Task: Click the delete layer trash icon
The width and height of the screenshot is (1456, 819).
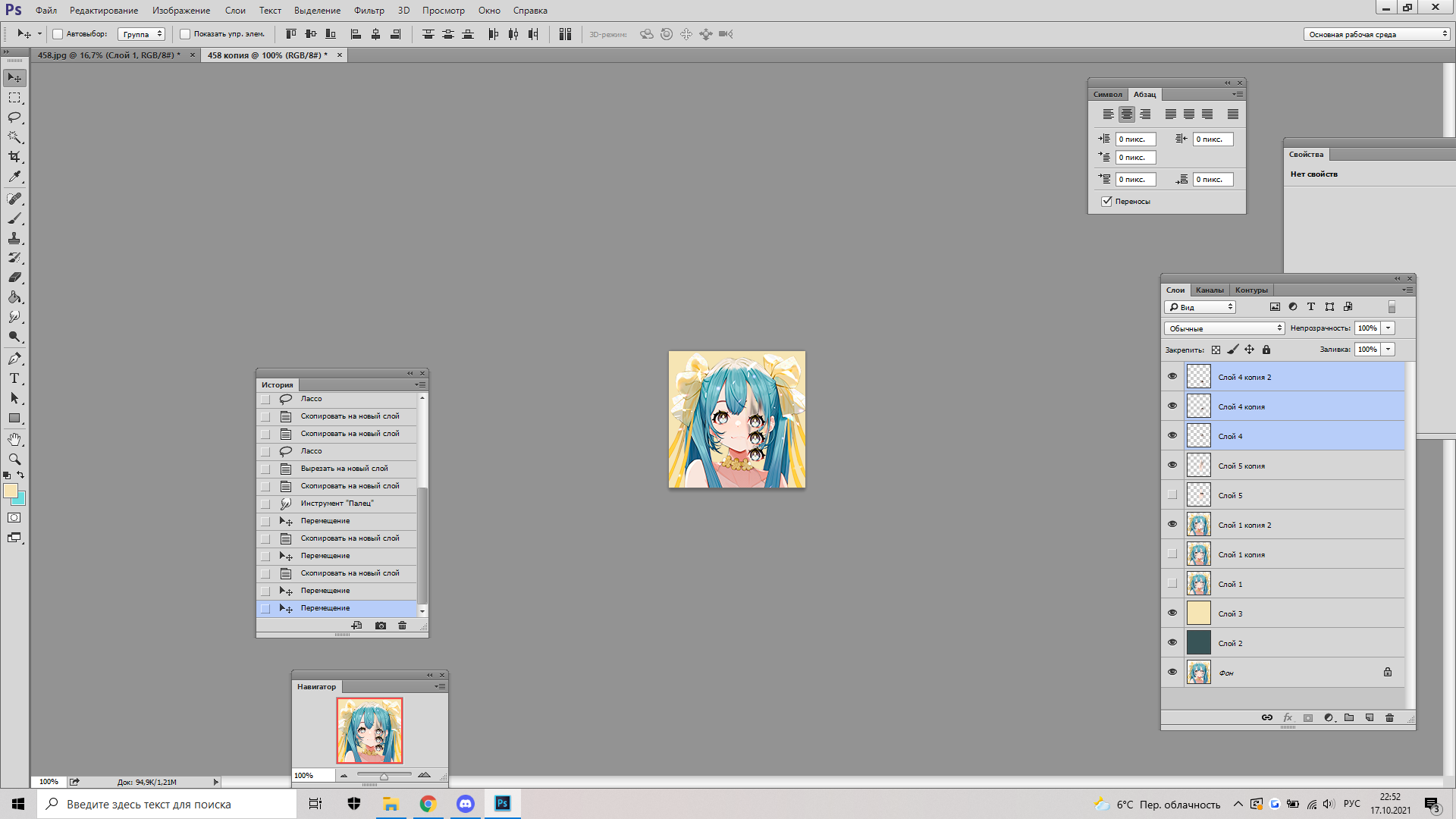Action: [x=1389, y=717]
